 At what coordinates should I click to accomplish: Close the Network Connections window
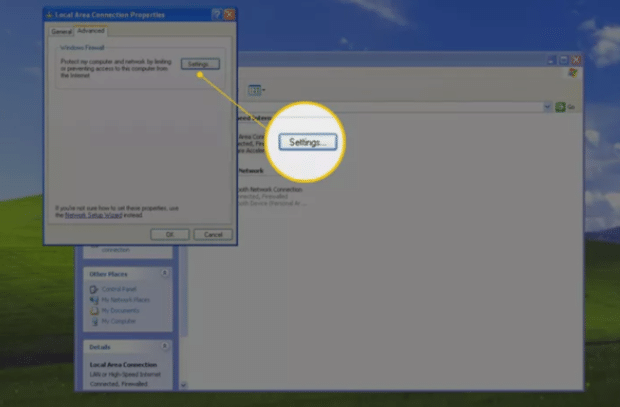[x=576, y=60]
